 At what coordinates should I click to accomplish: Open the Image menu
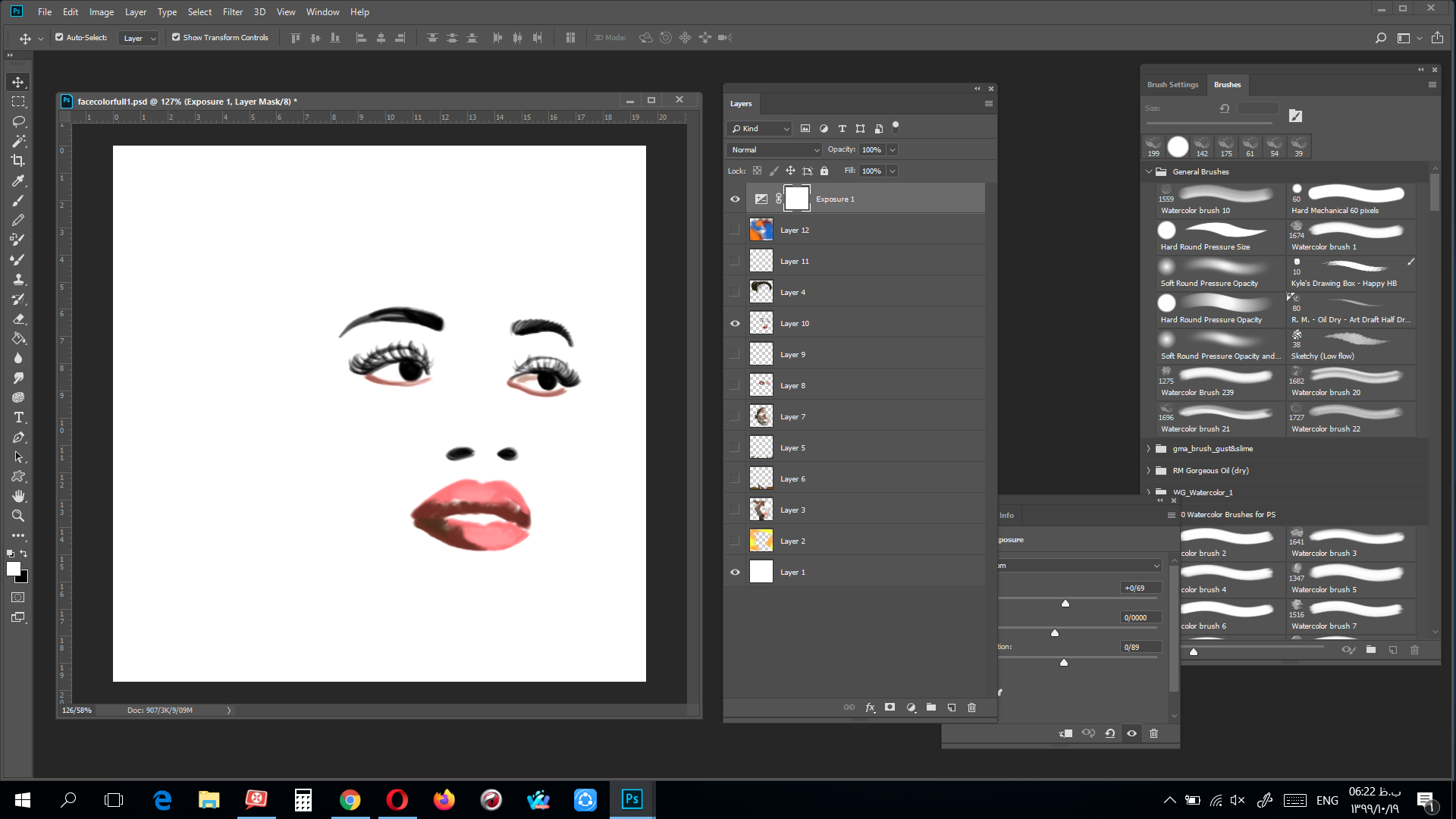pos(101,12)
